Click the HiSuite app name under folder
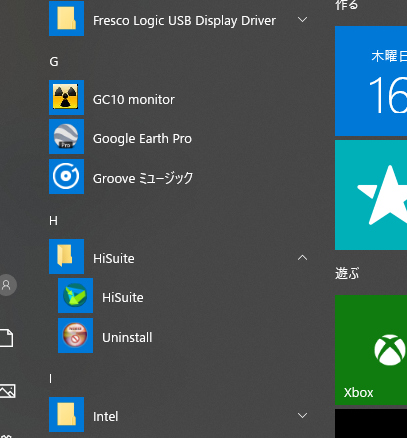The image size is (407, 438). point(123,298)
